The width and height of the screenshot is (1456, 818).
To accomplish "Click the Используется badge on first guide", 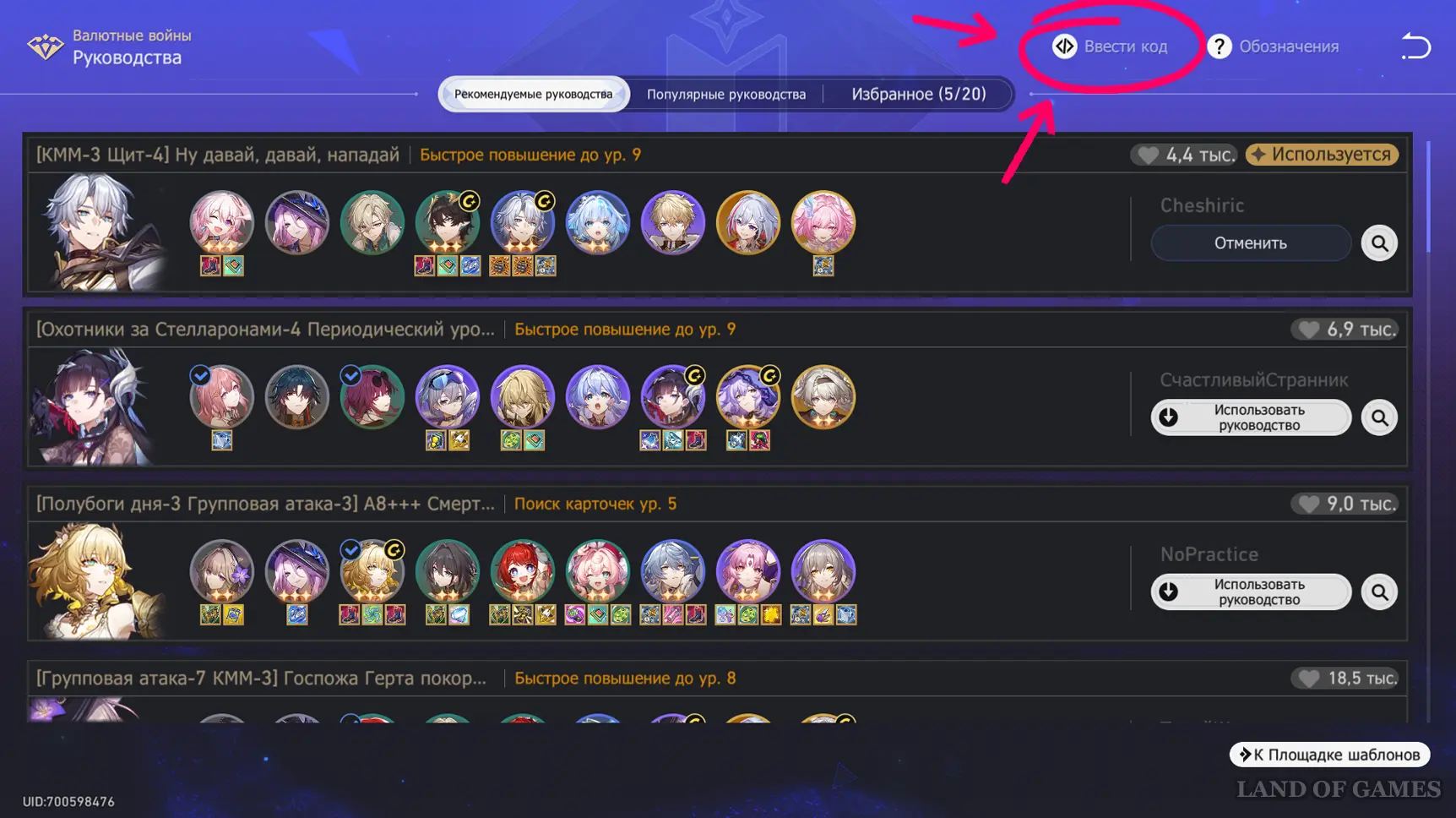I will pyautogui.click(x=1322, y=155).
